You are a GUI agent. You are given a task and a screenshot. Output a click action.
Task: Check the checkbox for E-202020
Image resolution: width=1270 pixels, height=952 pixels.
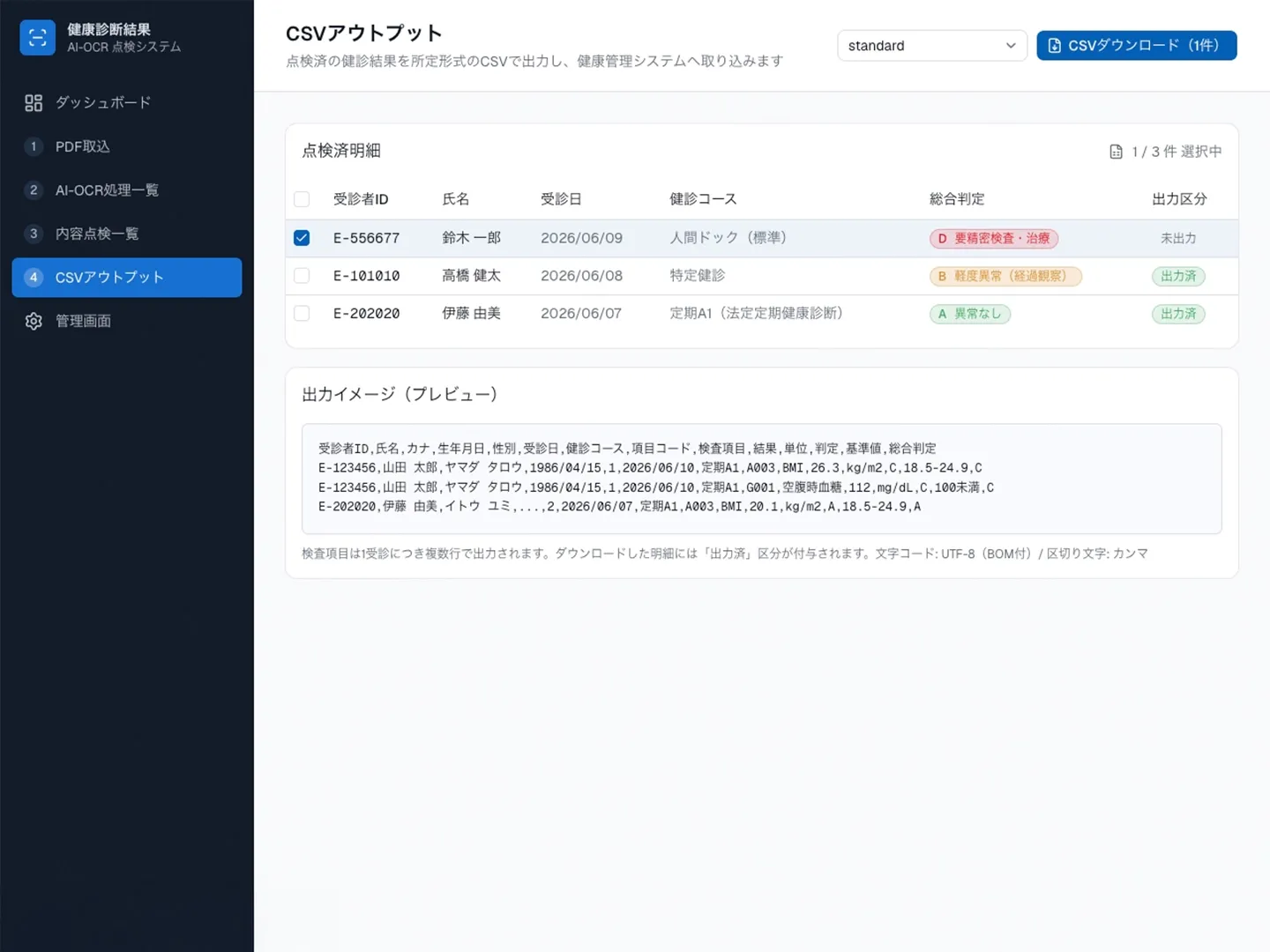pos(302,313)
